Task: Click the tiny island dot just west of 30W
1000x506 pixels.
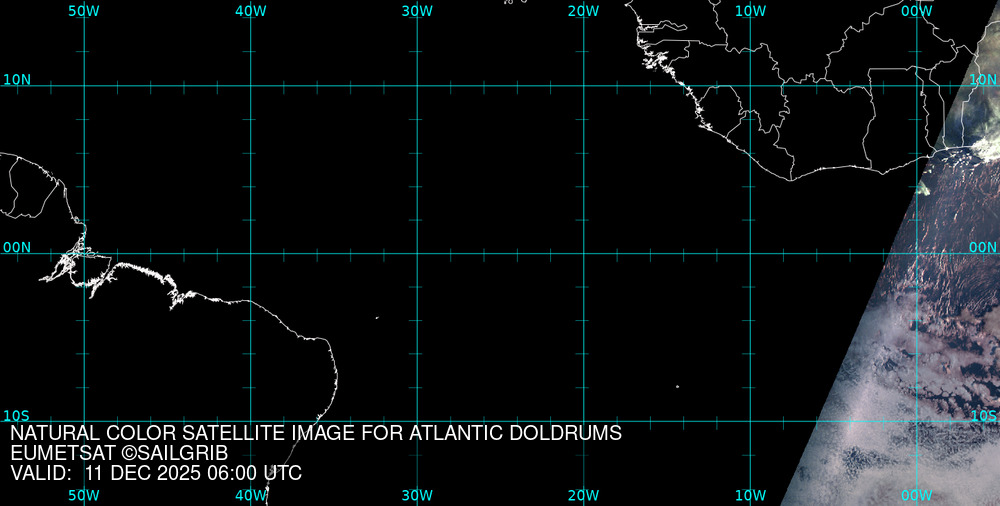Action: tap(377, 319)
